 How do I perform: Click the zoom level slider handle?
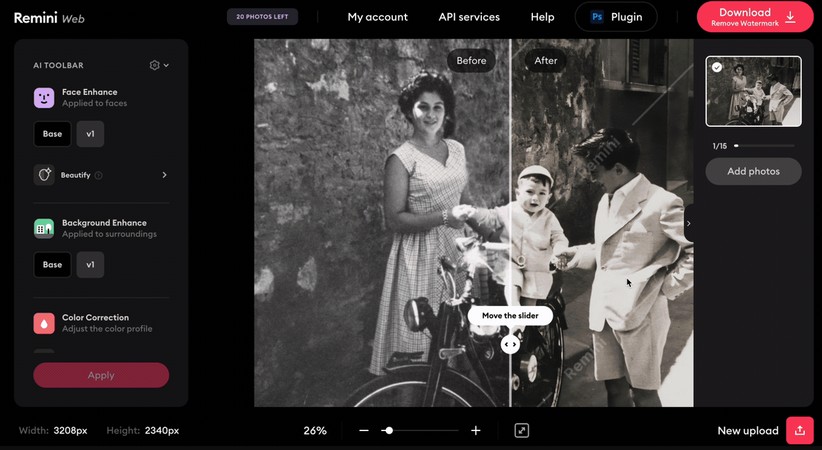(388, 430)
